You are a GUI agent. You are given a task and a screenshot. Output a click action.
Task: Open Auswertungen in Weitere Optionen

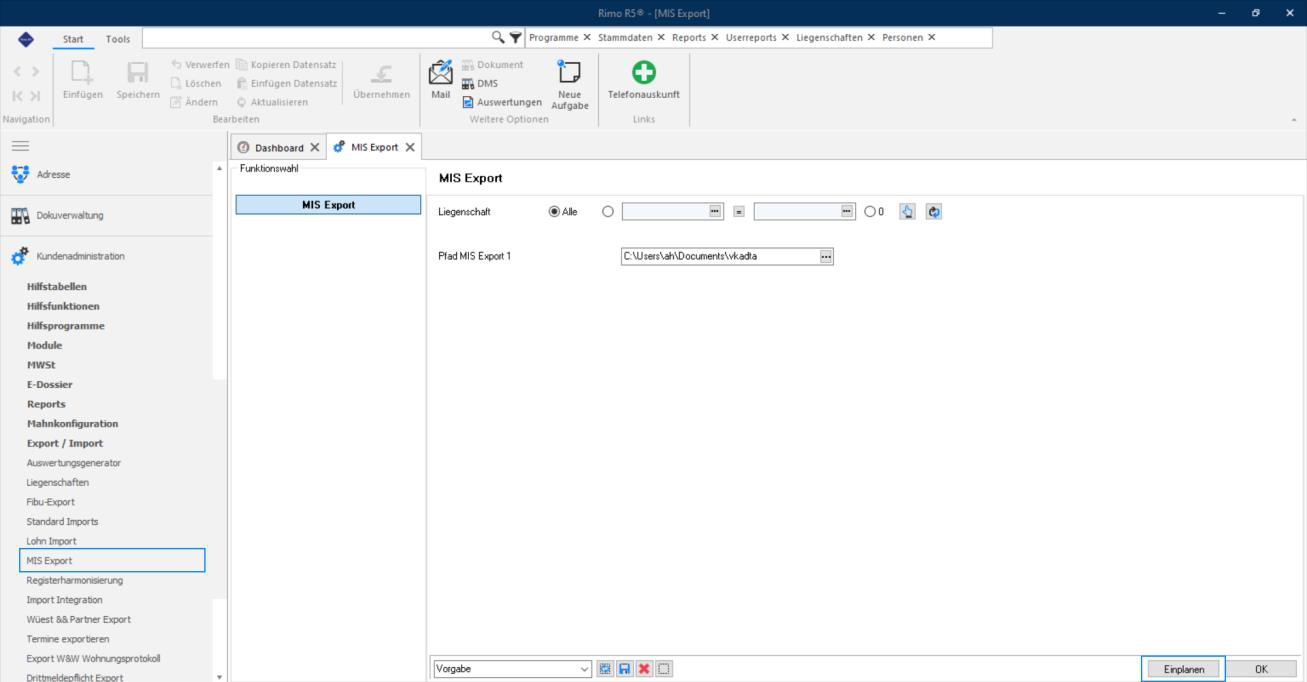tap(502, 101)
